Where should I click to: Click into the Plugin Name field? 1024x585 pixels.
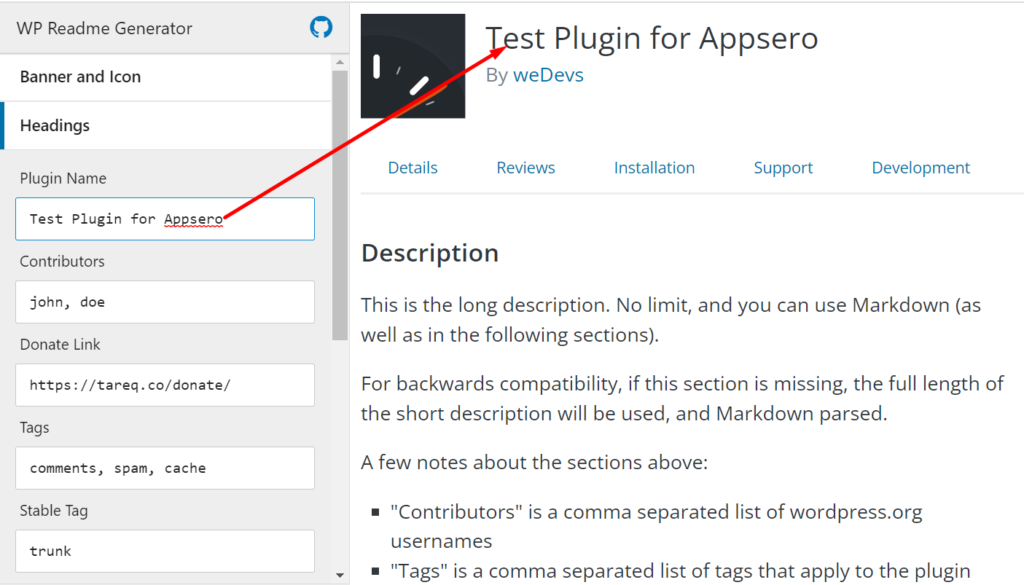click(165, 219)
